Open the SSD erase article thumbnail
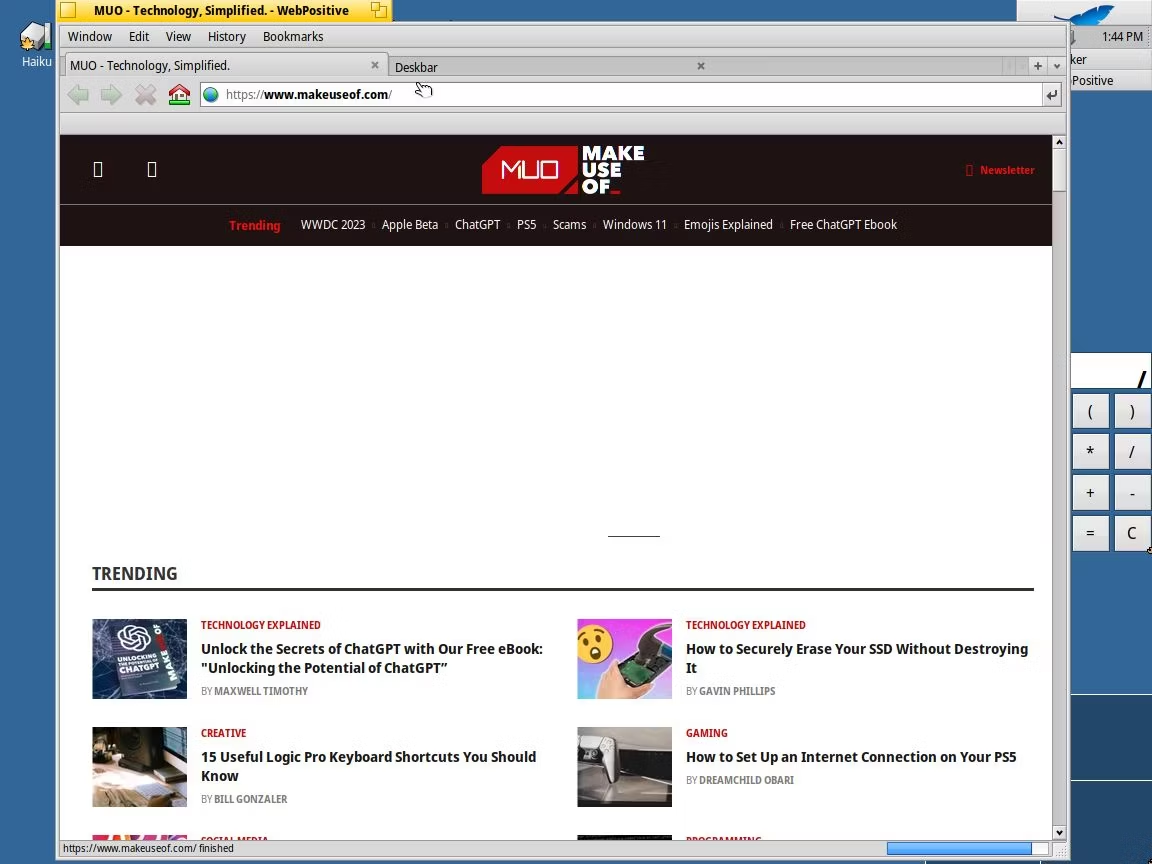Screen dimensions: 1152x864 [624, 659]
